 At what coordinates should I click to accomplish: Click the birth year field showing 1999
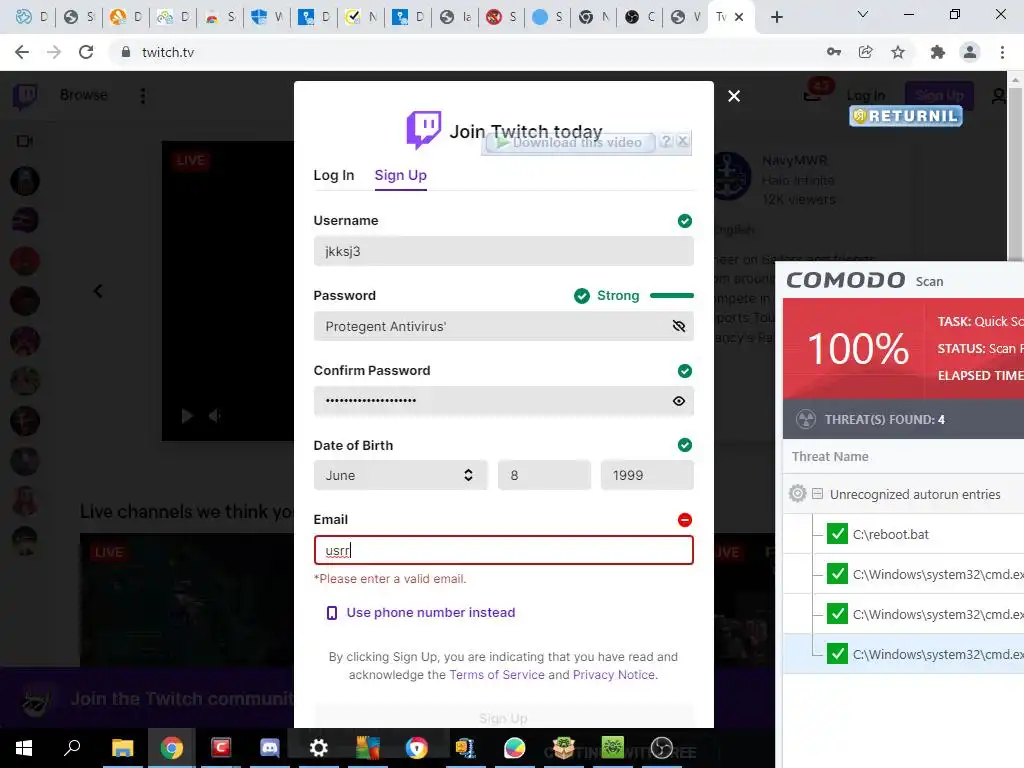coord(647,475)
